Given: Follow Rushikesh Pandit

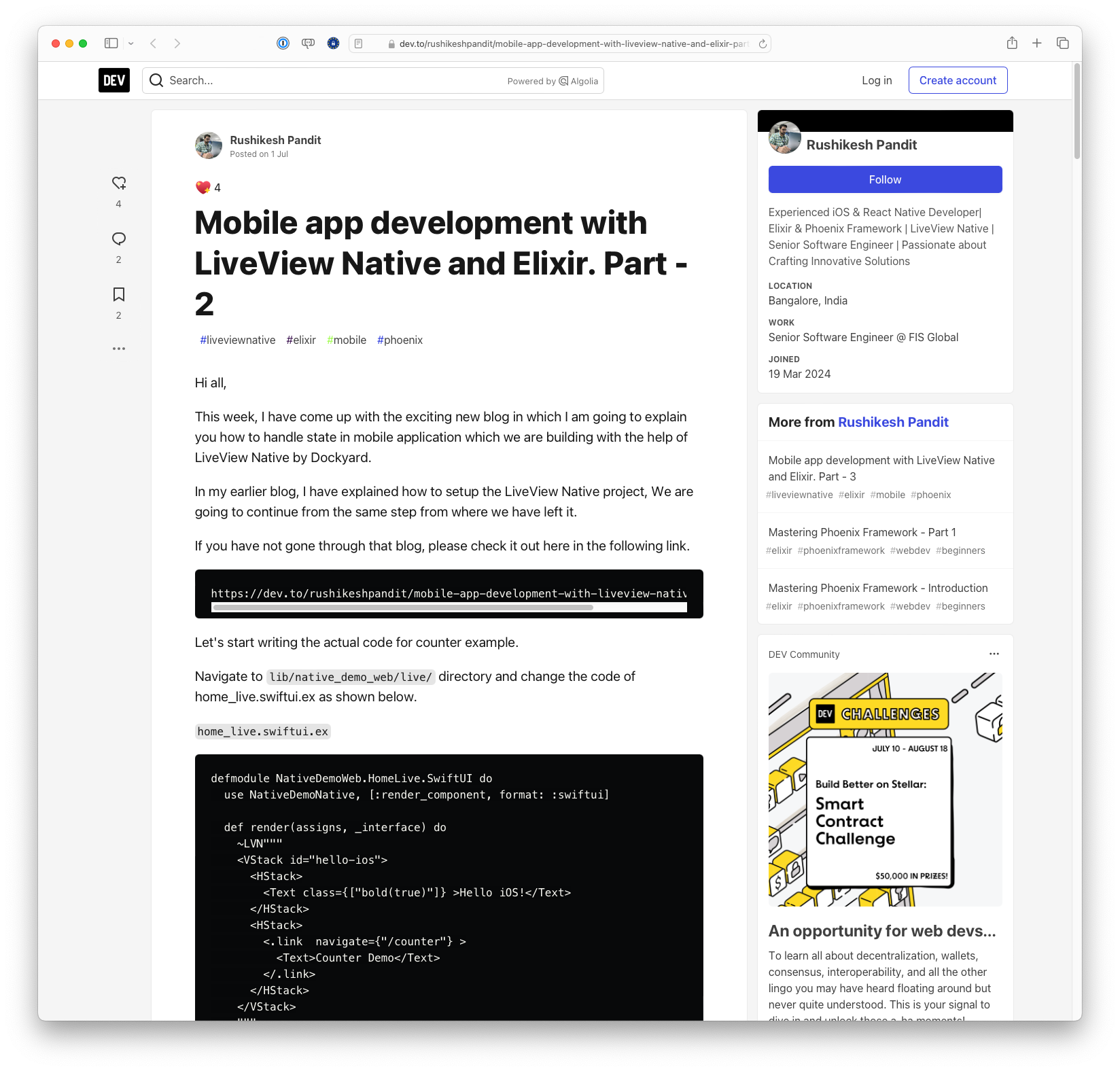Looking at the screenshot, I should (884, 179).
